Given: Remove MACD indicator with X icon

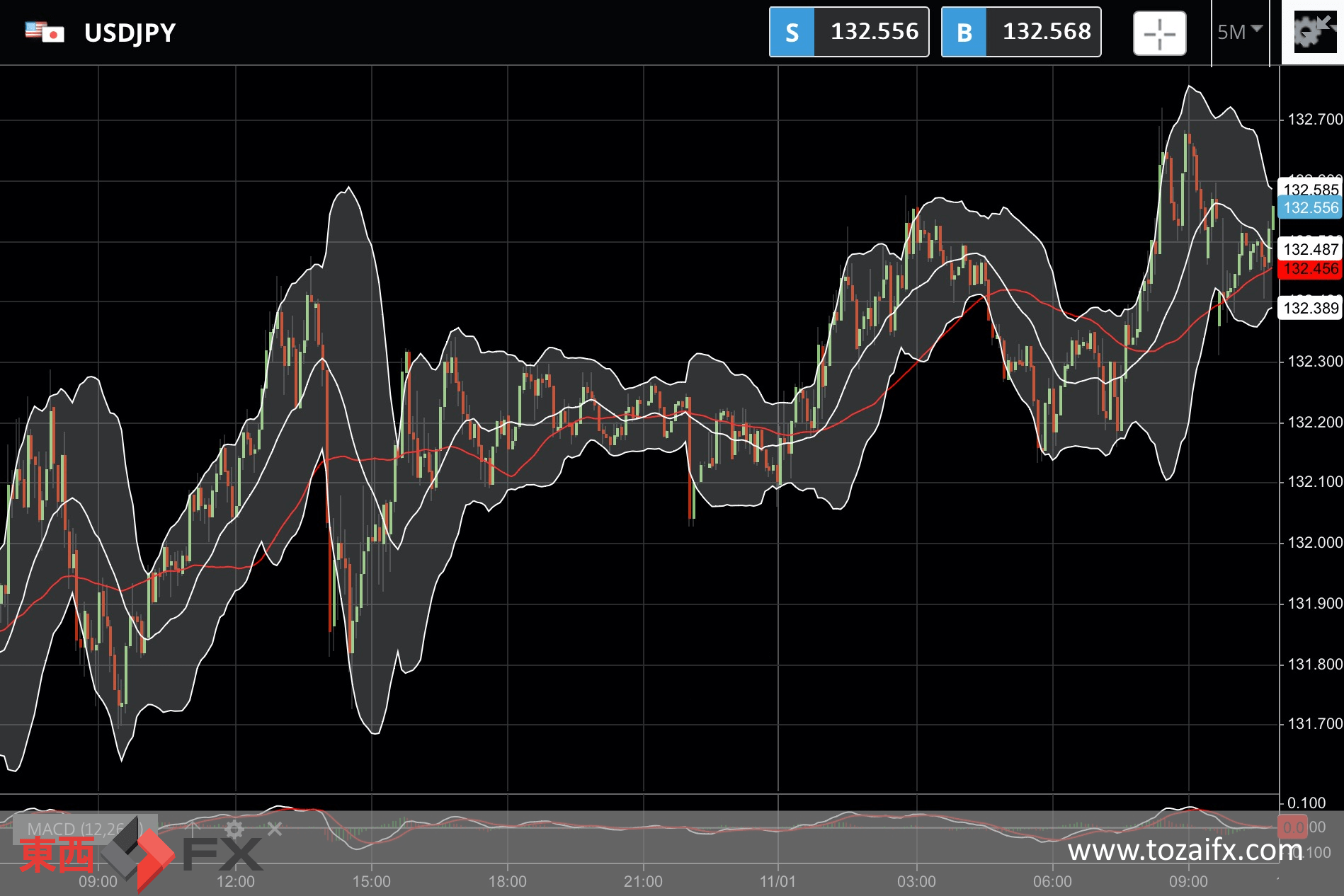Looking at the screenshot, I should click(x=275, y=828).
